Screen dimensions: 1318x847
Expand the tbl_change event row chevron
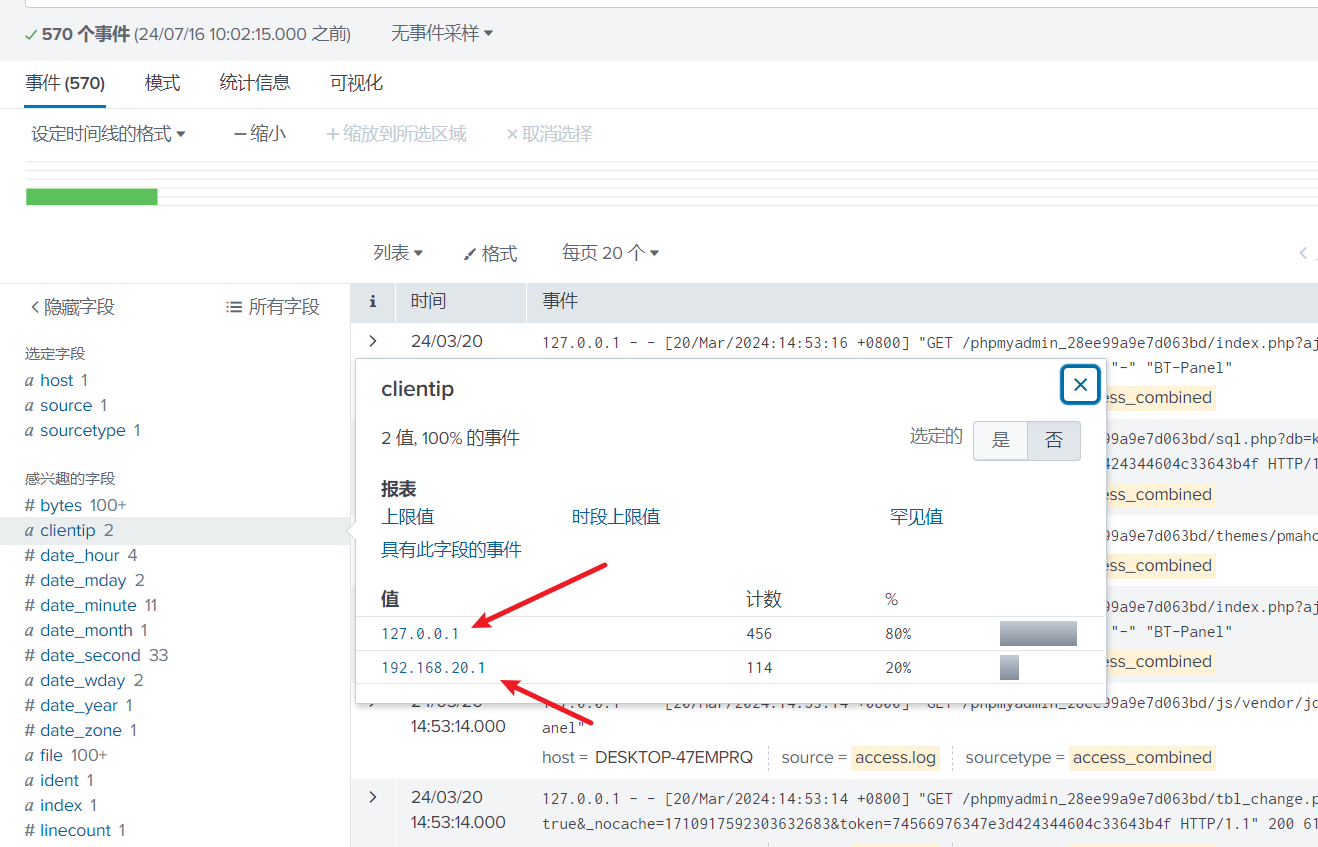(373, 797)
